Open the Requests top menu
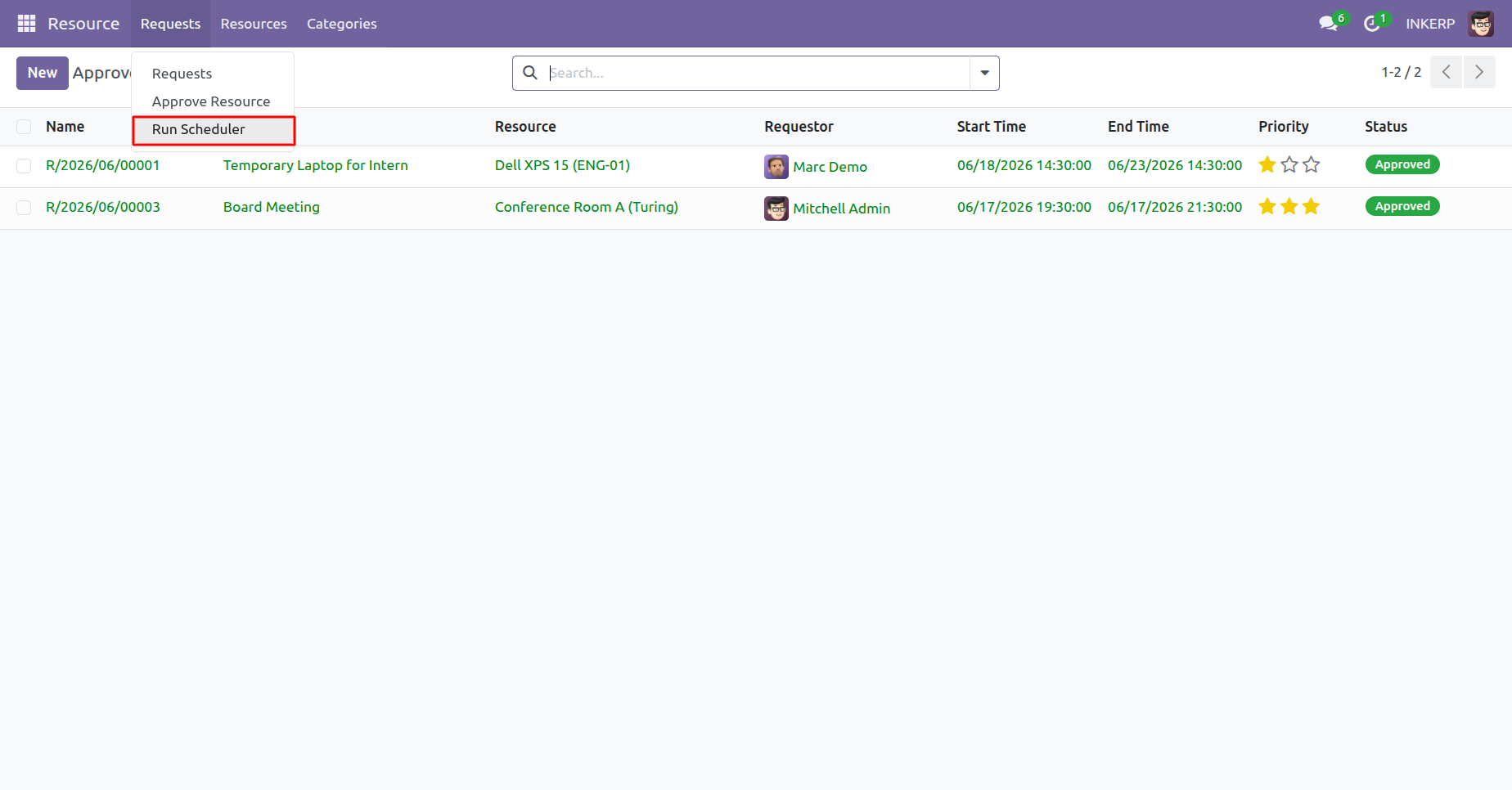The width and height of the screenshot is (1512, 790). pyautogui.click(x=170, y=24)
